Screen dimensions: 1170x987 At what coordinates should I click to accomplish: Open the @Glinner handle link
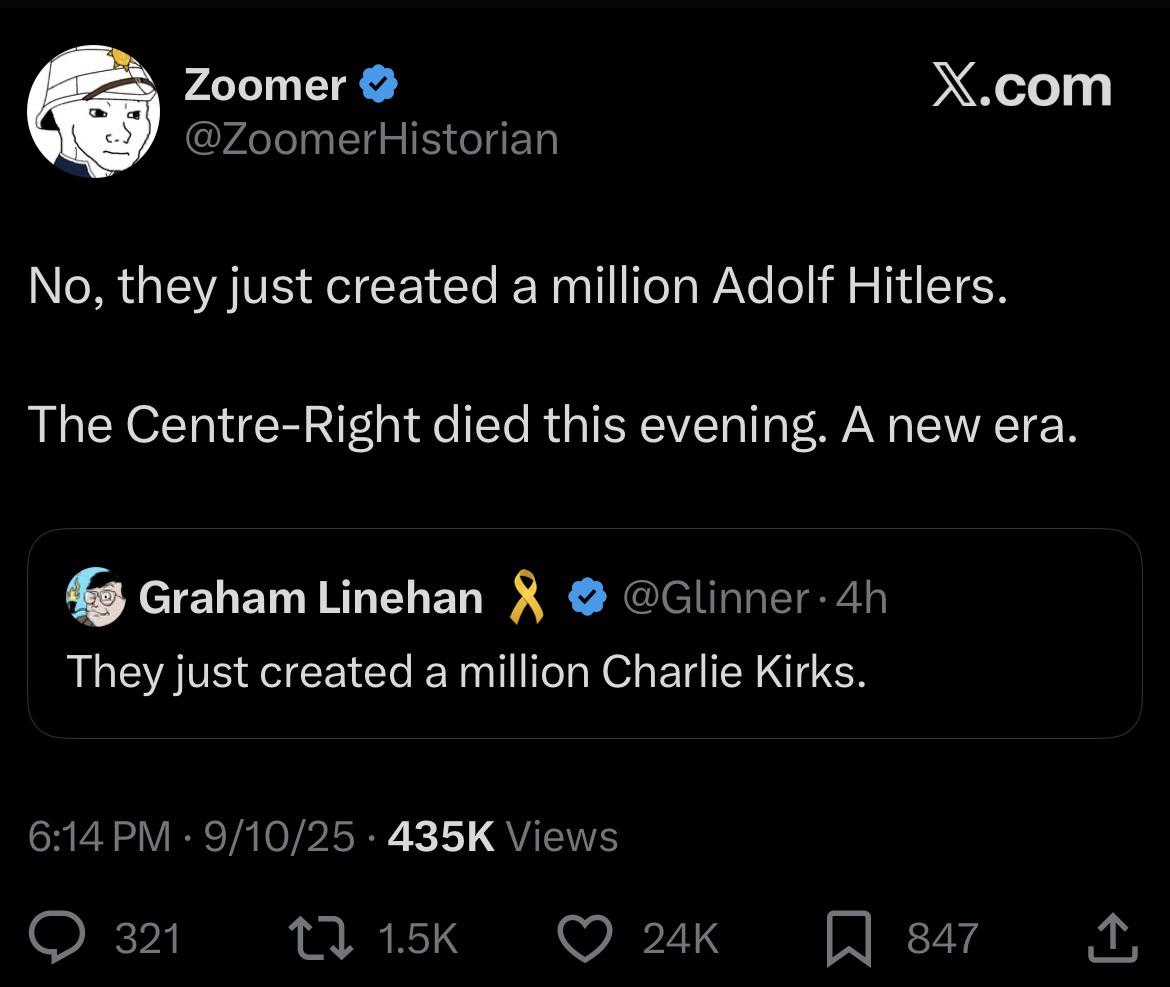[715, 598]
